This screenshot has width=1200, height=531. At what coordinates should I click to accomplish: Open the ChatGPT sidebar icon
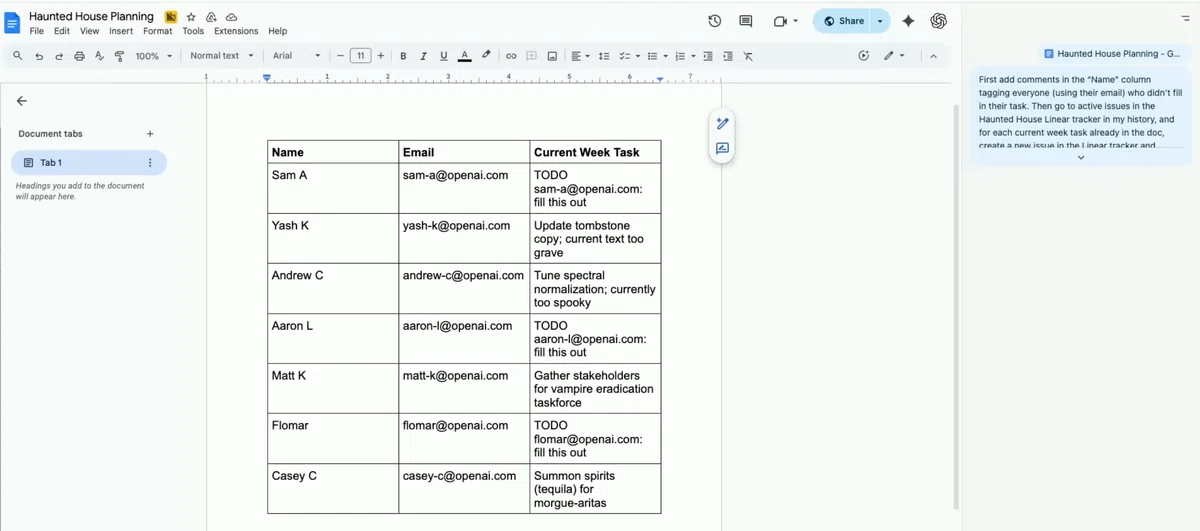[x=938, y=21]
